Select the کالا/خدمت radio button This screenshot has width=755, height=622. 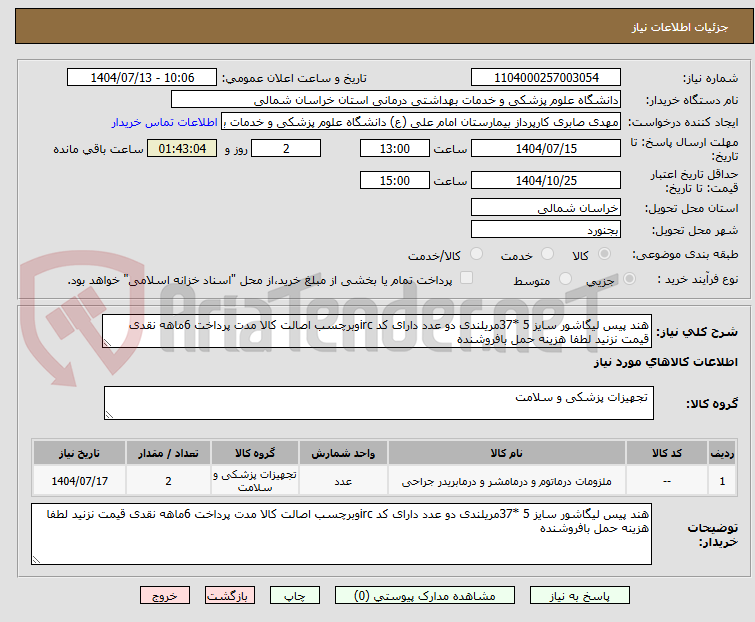tap(476, 254)
